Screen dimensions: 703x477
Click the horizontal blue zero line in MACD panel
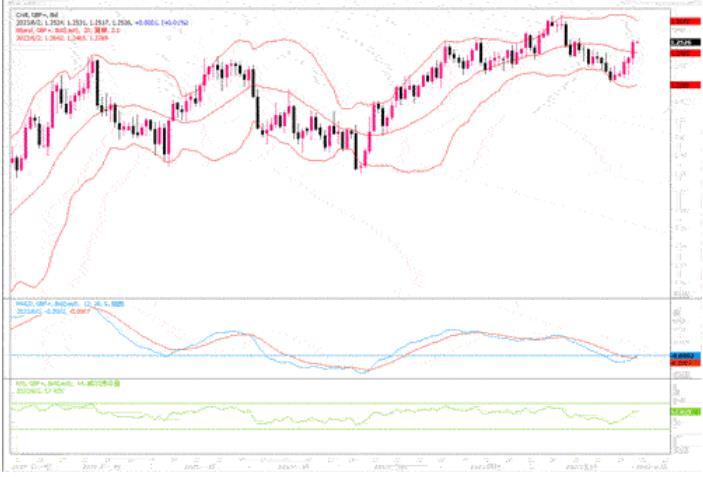pos(300,355)
